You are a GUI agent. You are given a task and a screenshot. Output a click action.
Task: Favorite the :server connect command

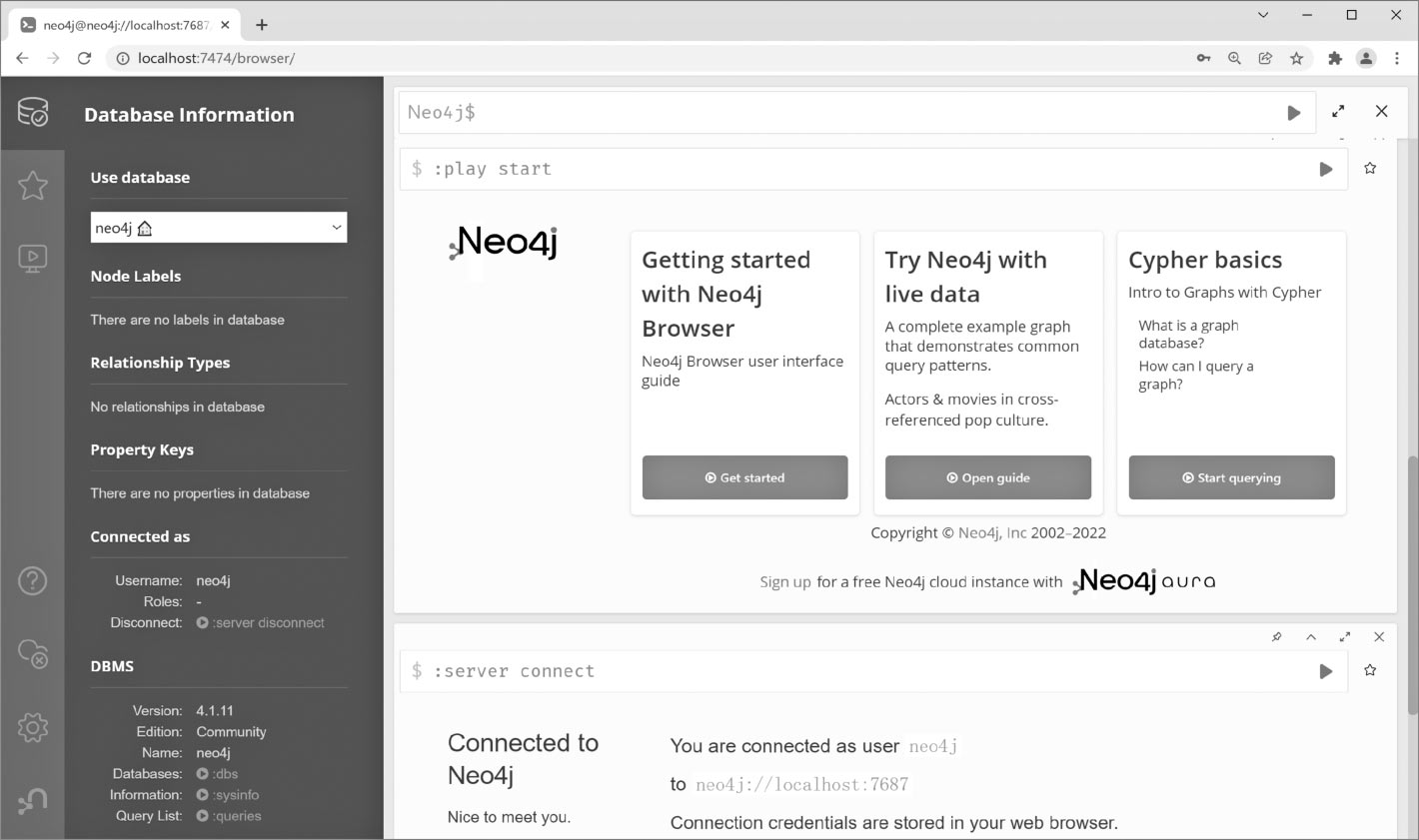[1370, 671]
